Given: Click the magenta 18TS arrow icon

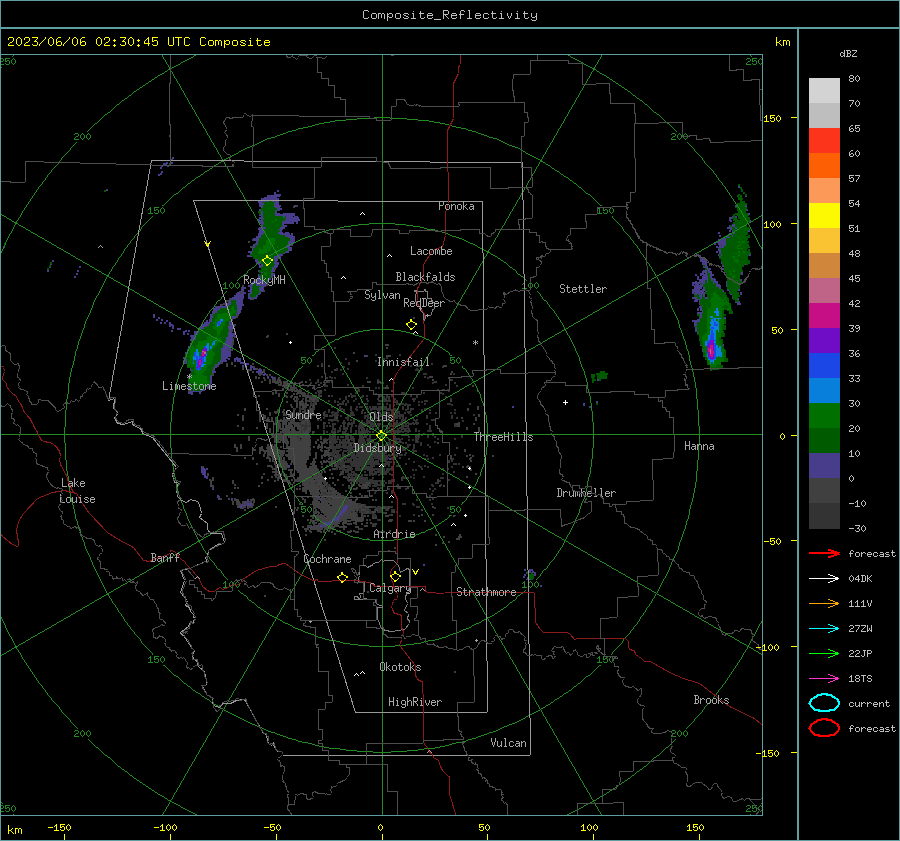Looking at the screenshot, I should 824,679.
